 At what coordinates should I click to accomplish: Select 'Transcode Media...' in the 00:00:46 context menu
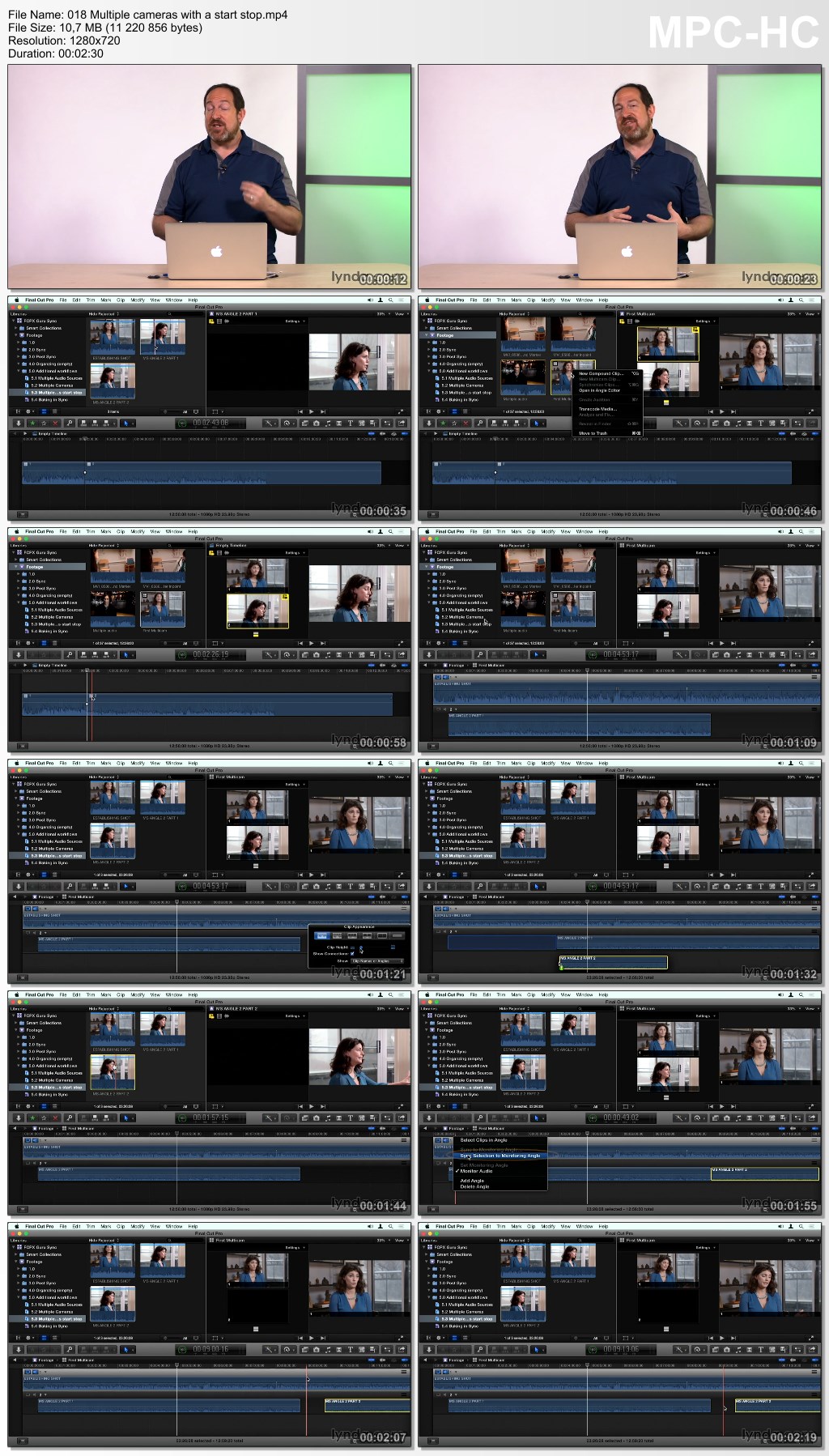[x=597, y=409]
